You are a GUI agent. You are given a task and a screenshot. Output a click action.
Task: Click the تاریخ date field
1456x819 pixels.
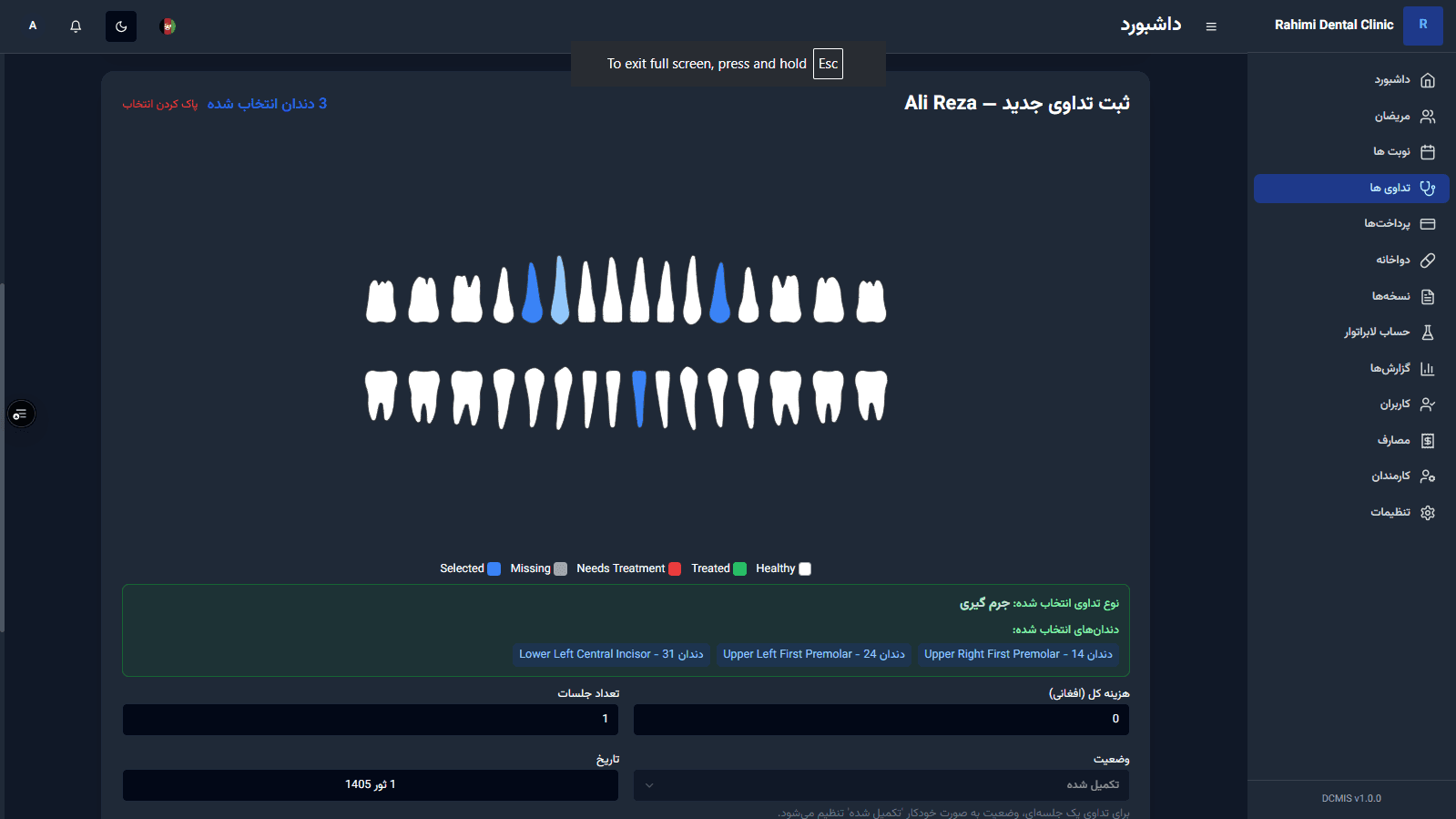pos(371,785)
